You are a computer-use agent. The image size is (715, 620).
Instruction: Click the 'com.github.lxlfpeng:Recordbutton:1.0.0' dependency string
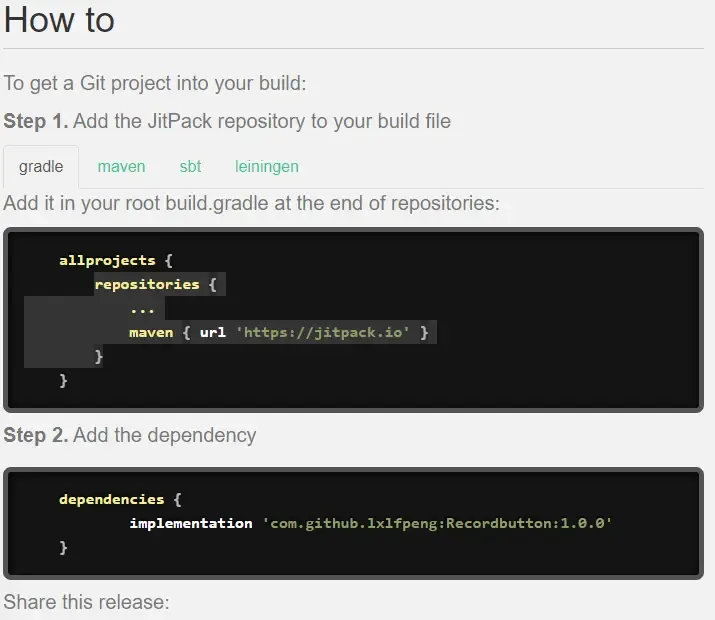click(x=436, y=523)
